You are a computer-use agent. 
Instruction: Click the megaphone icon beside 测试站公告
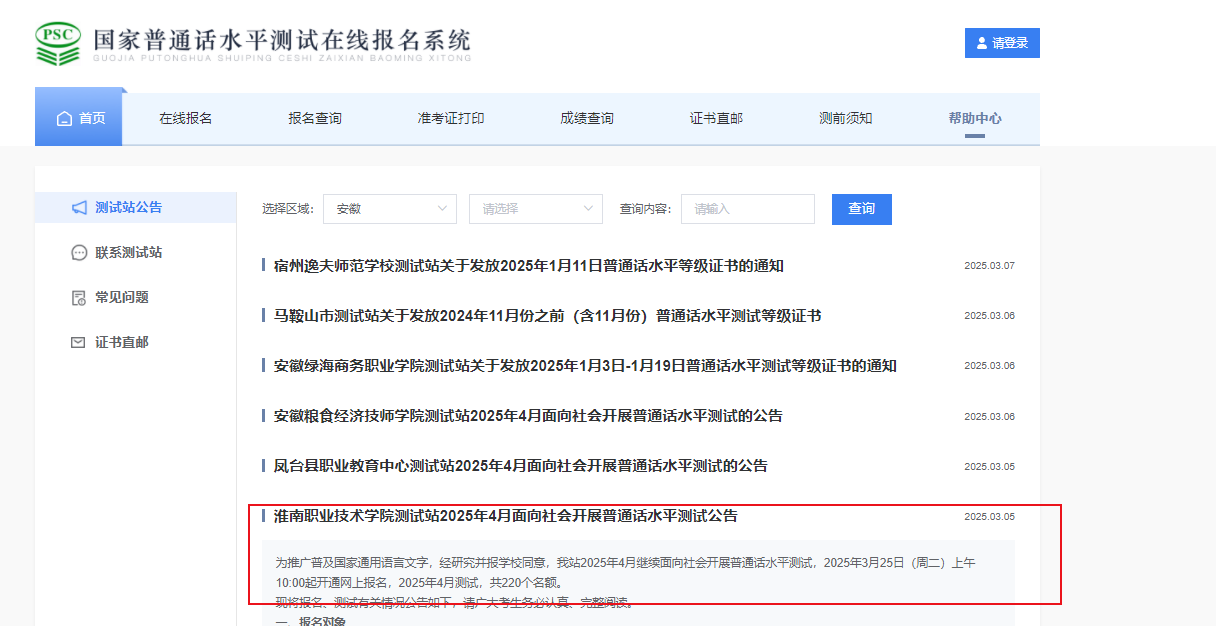click(x=79, y=207)
